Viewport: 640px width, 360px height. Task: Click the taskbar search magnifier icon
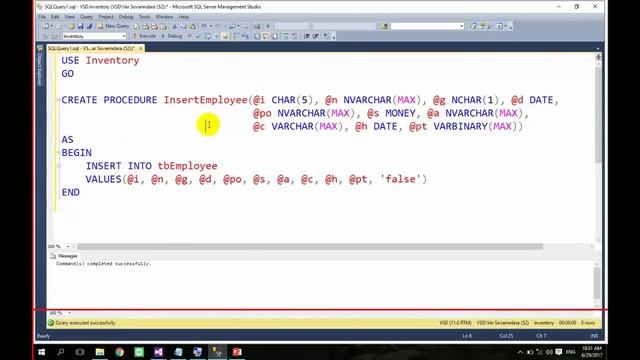(x=61, y=352)
